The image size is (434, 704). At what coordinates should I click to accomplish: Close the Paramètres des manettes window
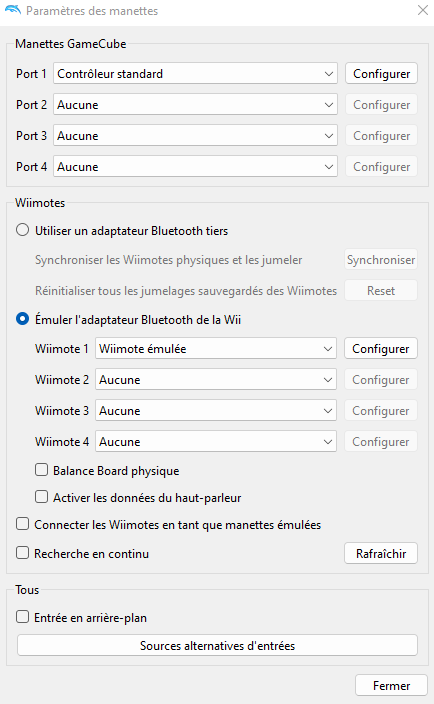pyautogui.click(x=422, y=10)
